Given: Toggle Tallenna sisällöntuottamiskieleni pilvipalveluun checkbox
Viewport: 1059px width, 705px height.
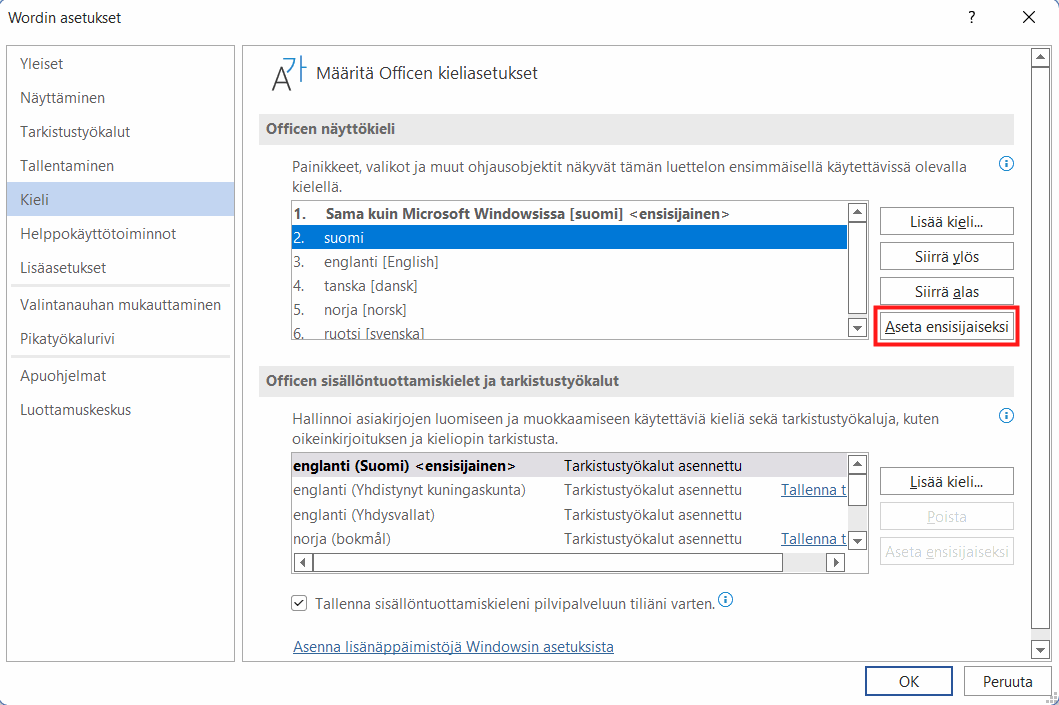Looking at the screenshot, I should (299, 603).
